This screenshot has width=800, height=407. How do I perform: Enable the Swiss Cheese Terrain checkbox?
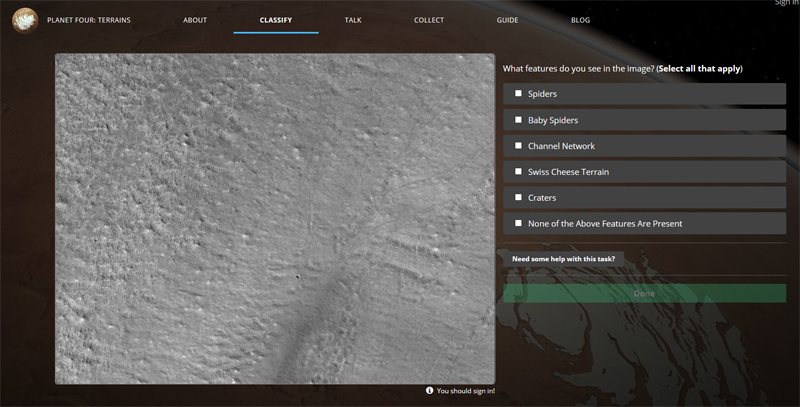coord(518,172)
